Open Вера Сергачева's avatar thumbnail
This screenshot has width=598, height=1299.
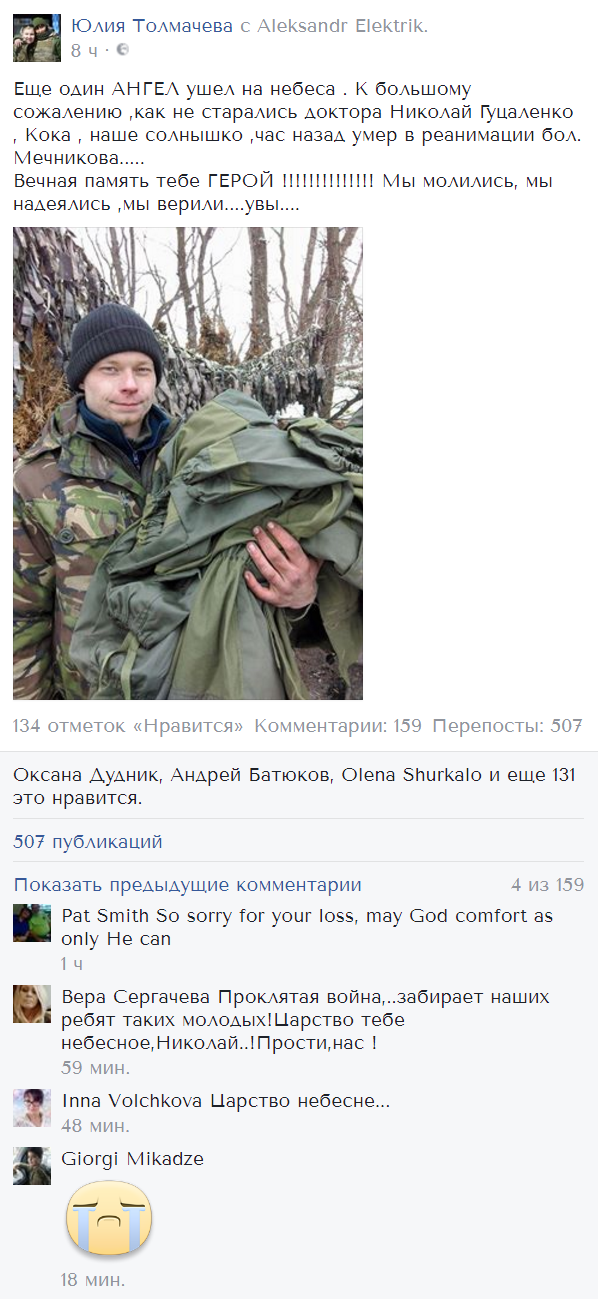pyautogui.click(x=32, y=1004)
